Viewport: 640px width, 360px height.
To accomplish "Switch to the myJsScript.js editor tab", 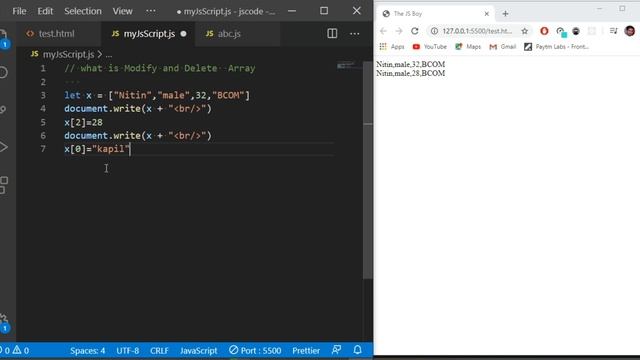I will point(148,34).
